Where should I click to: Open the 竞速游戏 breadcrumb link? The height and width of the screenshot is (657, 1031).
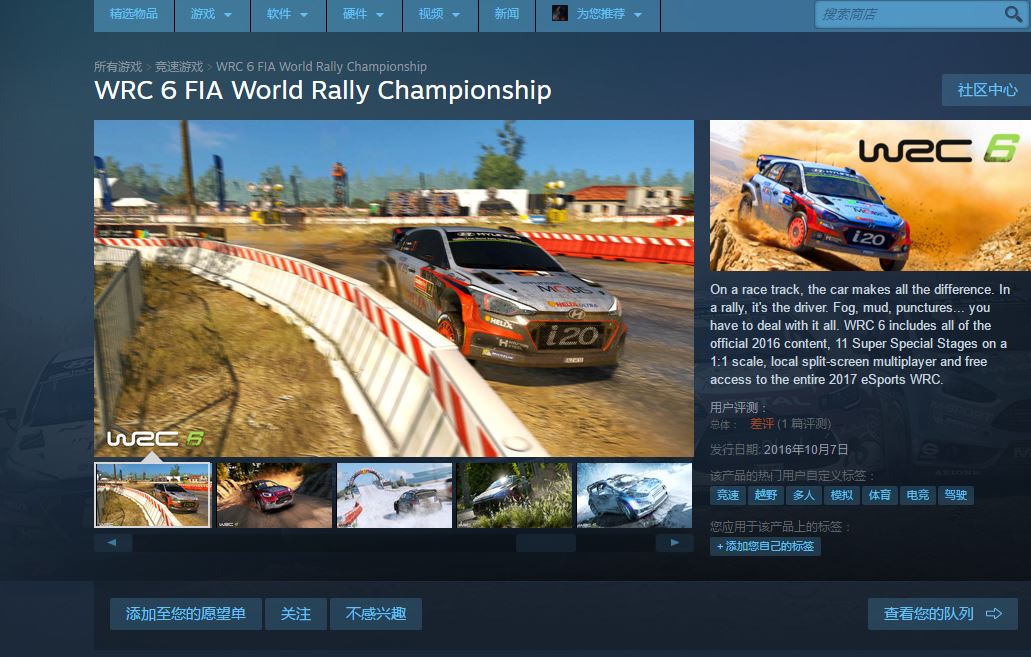tap(179, 66)
